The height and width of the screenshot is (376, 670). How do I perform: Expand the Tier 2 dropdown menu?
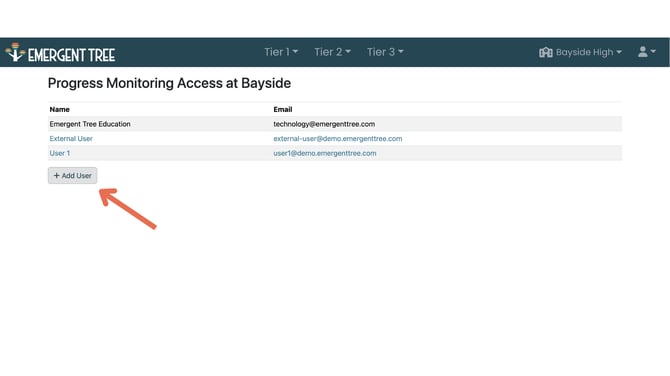click(332, 52)
